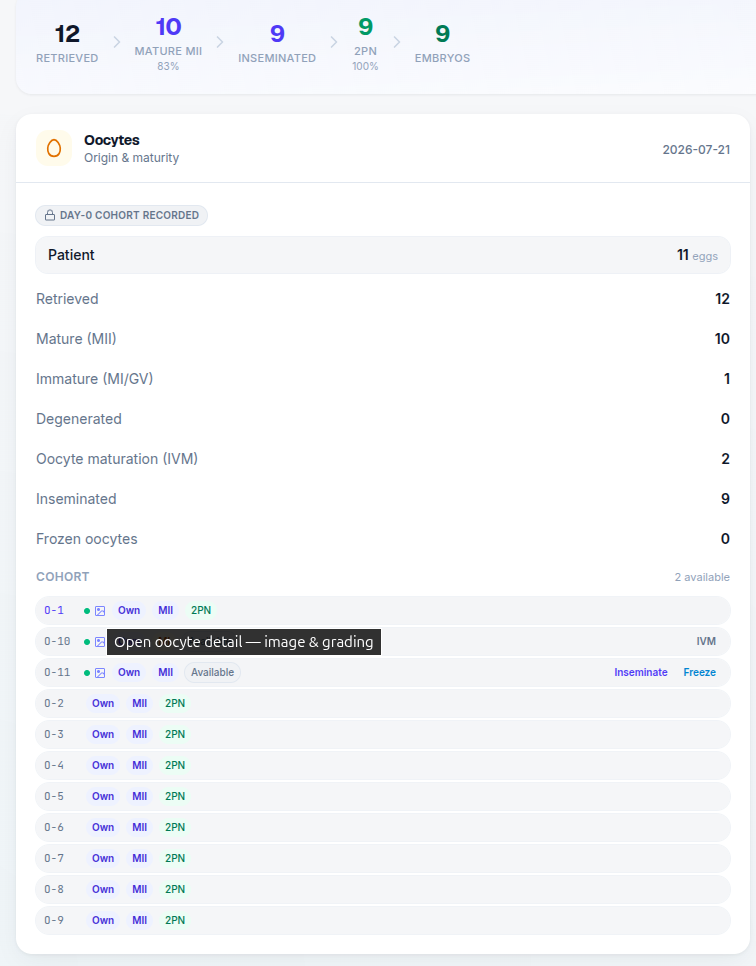The width and height of the screenshot is (756, 966).
Task: Select cohort row O-2
Action: (383, 704)
